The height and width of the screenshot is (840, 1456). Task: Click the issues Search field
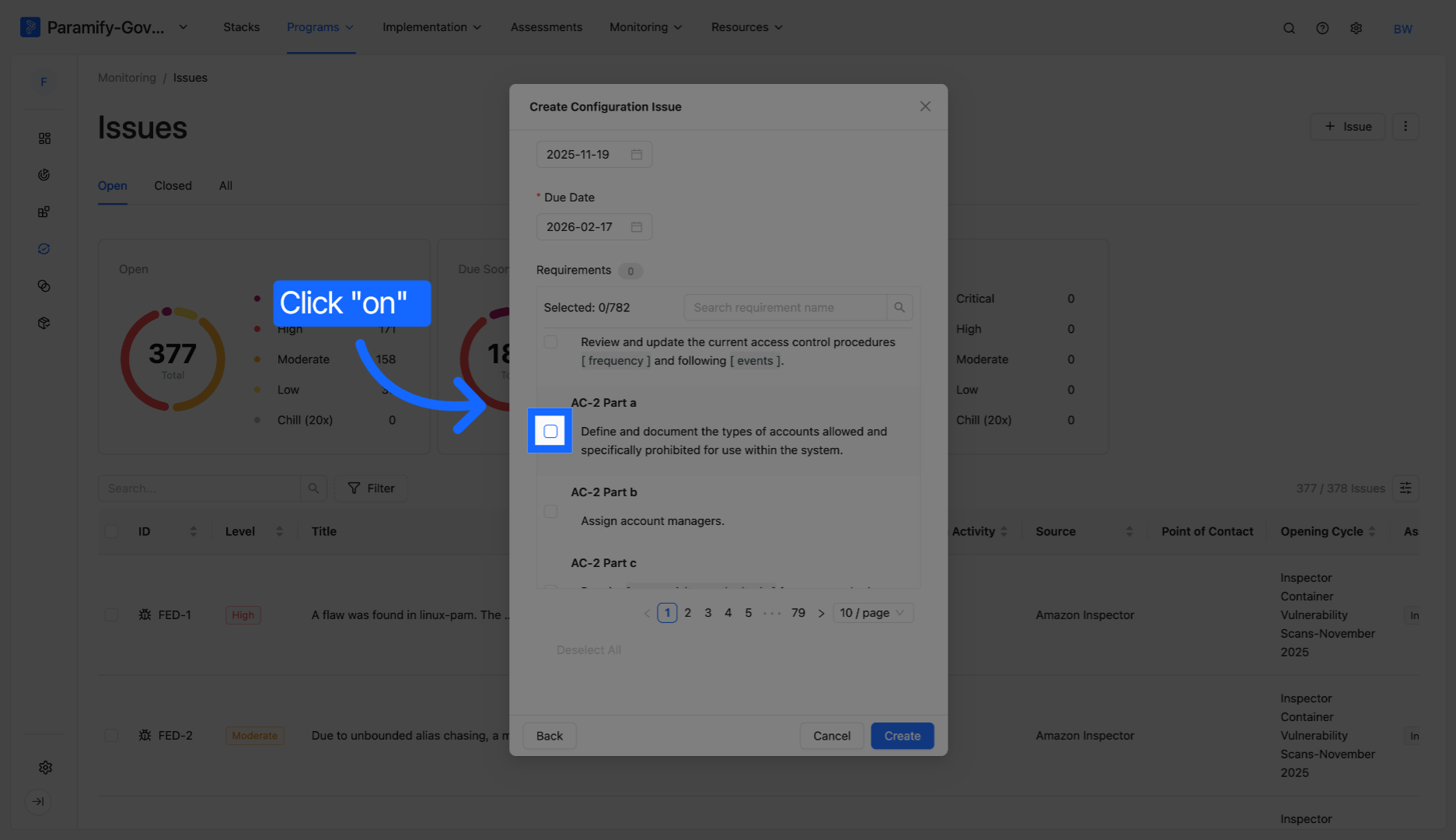point(199,488)
